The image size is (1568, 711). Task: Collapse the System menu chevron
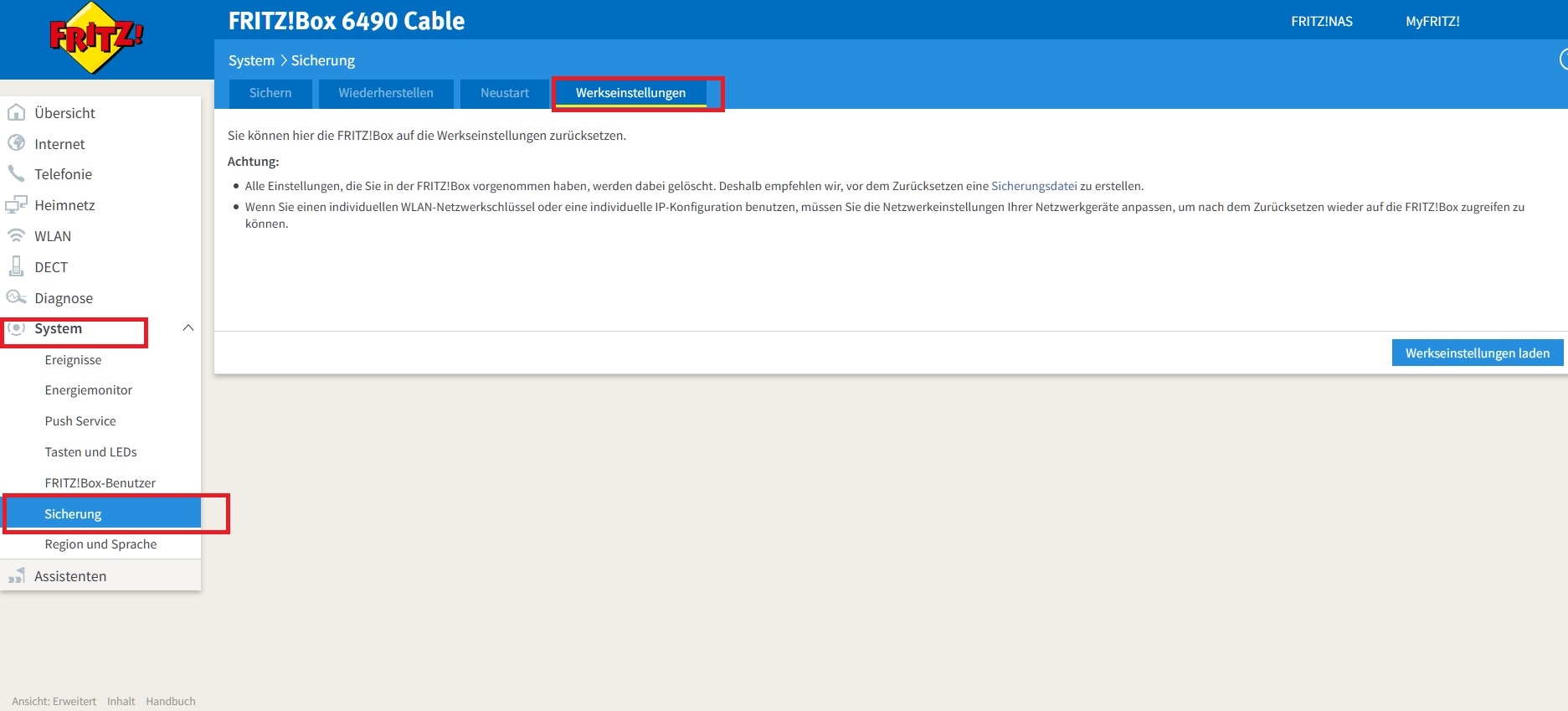click(188, 328)
